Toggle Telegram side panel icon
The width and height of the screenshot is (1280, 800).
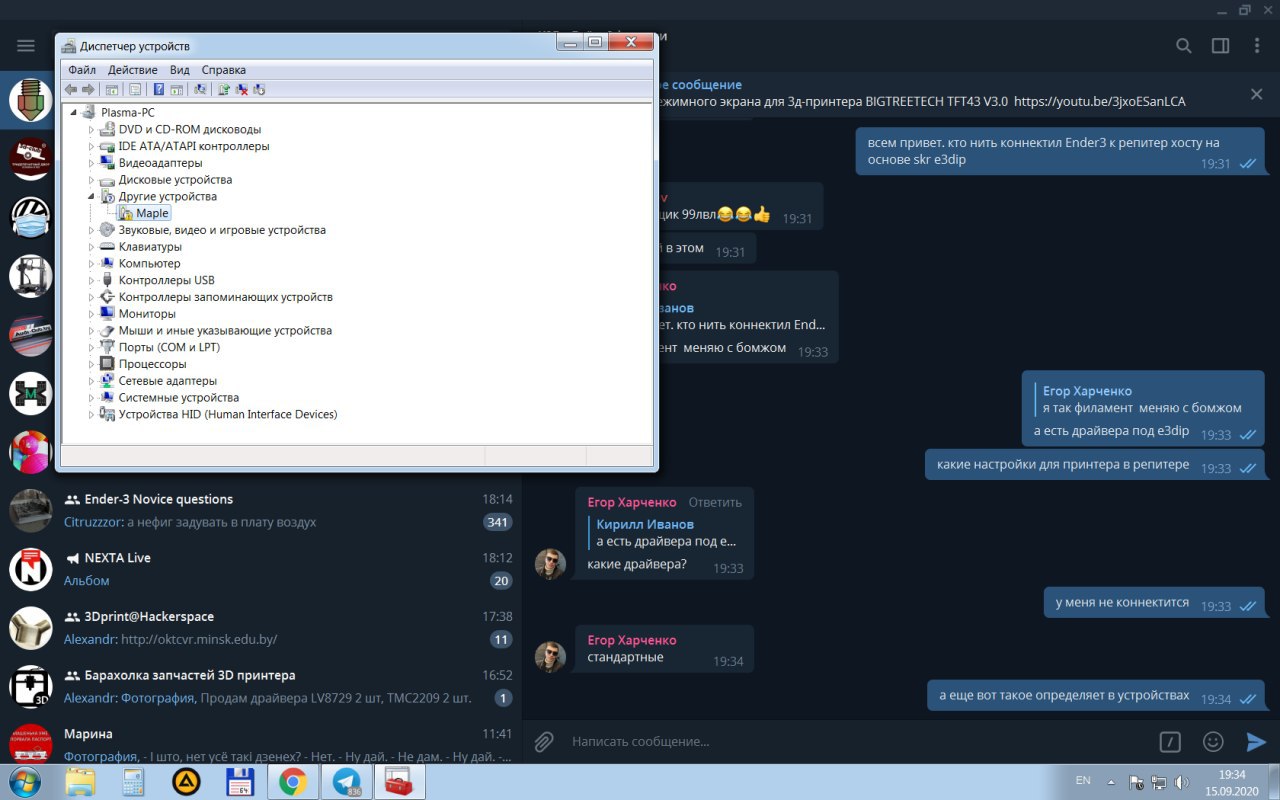[x=1220, y=46]
